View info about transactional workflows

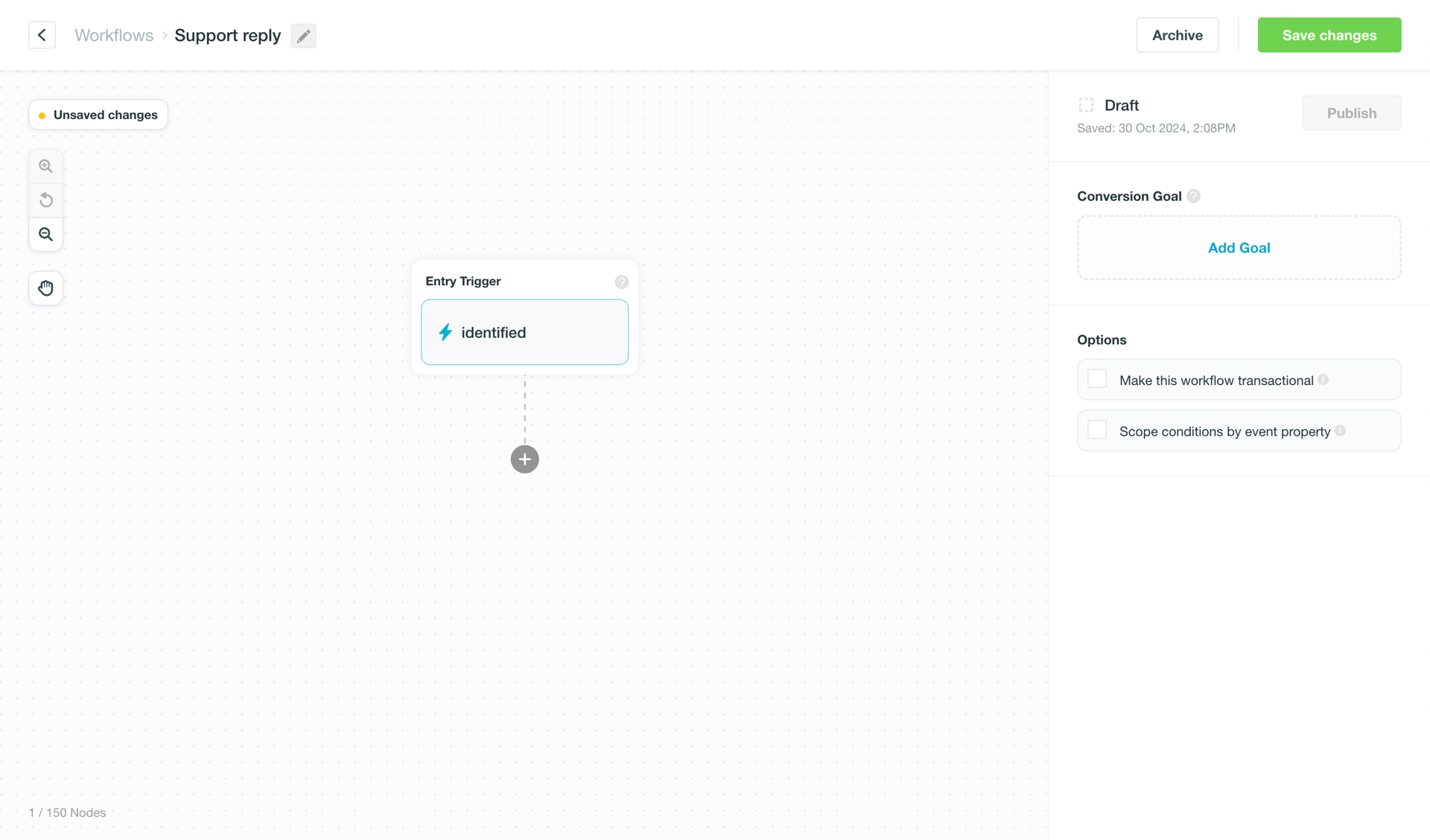pyautogui.click(x=1323, y=379)
